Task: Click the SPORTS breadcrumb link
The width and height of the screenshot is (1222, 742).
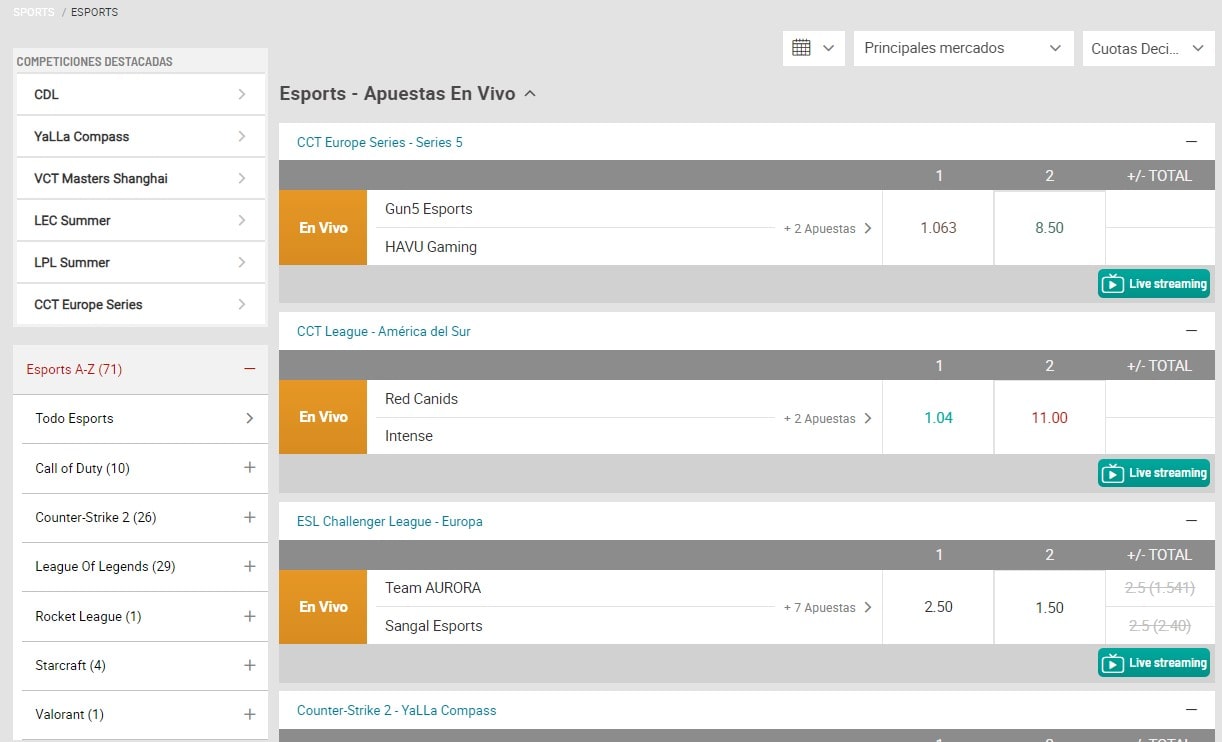Action: pyautogui.click(x=34, y=12)
